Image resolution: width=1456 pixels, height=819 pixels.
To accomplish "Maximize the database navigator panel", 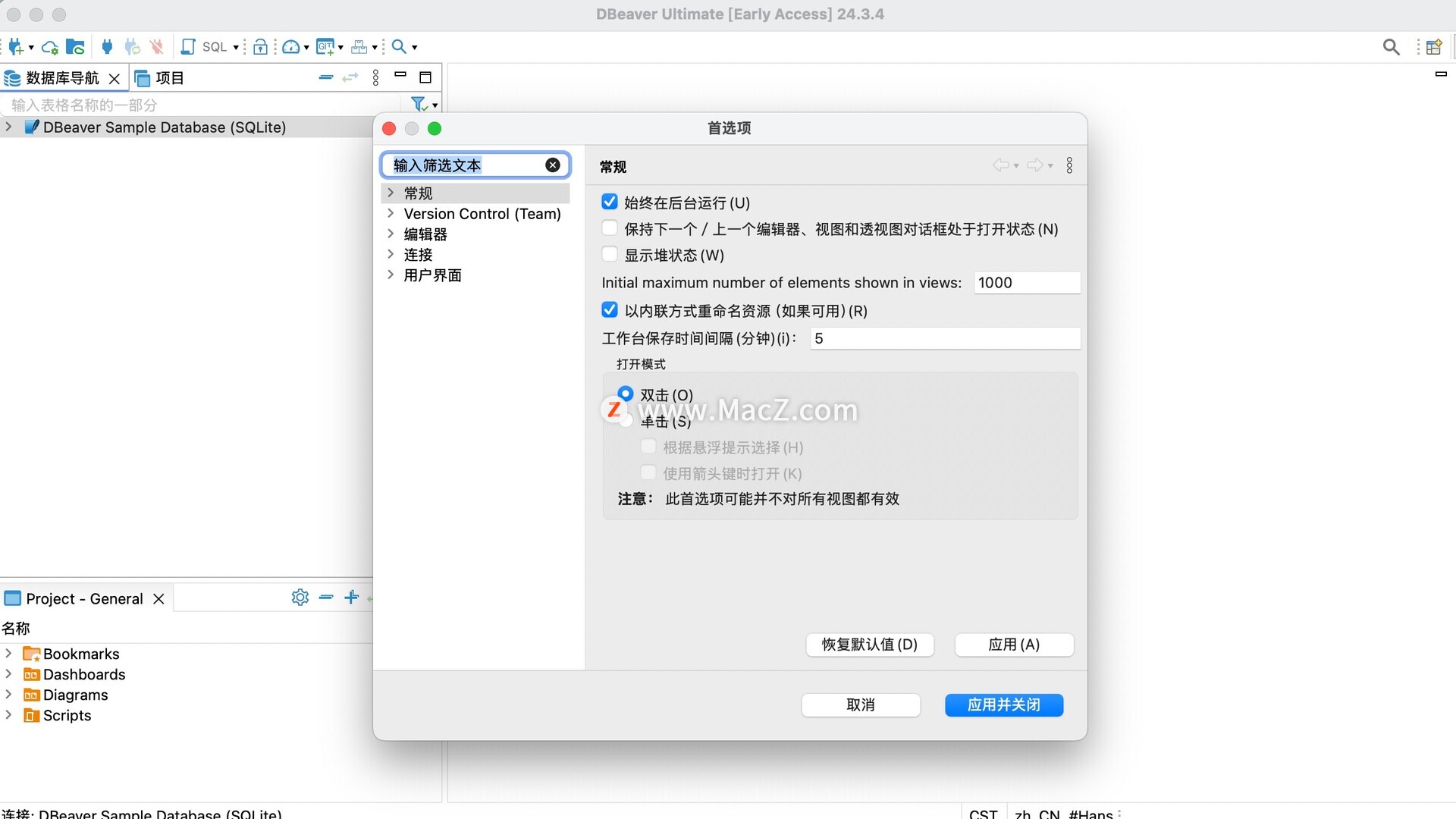I will 425,77.
